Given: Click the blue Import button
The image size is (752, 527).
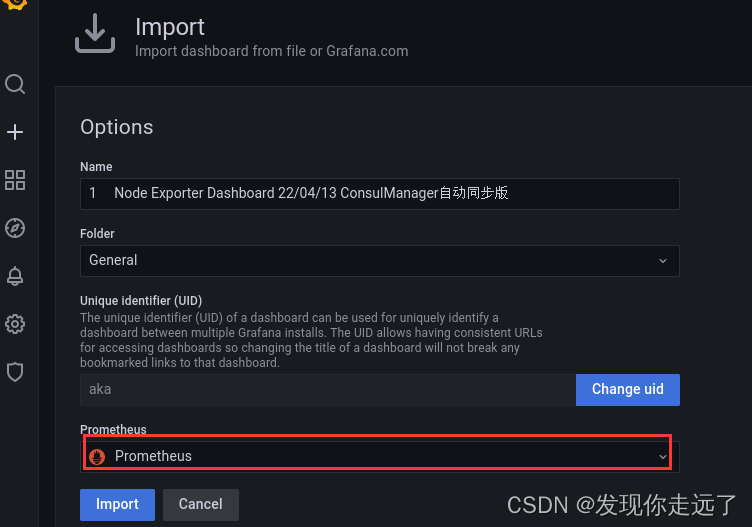Looking at the screenshot, I should click(118, 504).
